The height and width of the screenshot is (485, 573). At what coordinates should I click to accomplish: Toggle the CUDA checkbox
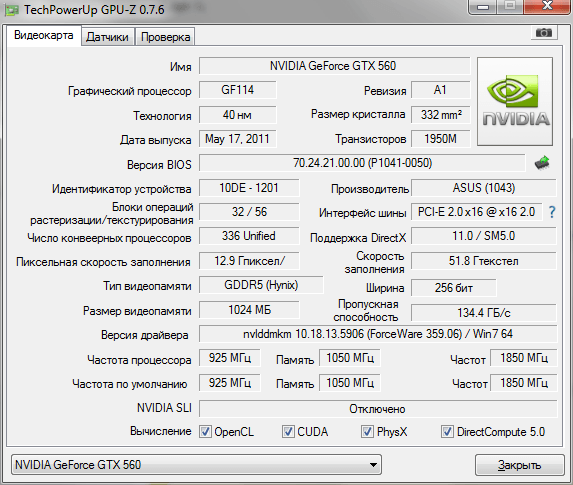tap(288, 432)
